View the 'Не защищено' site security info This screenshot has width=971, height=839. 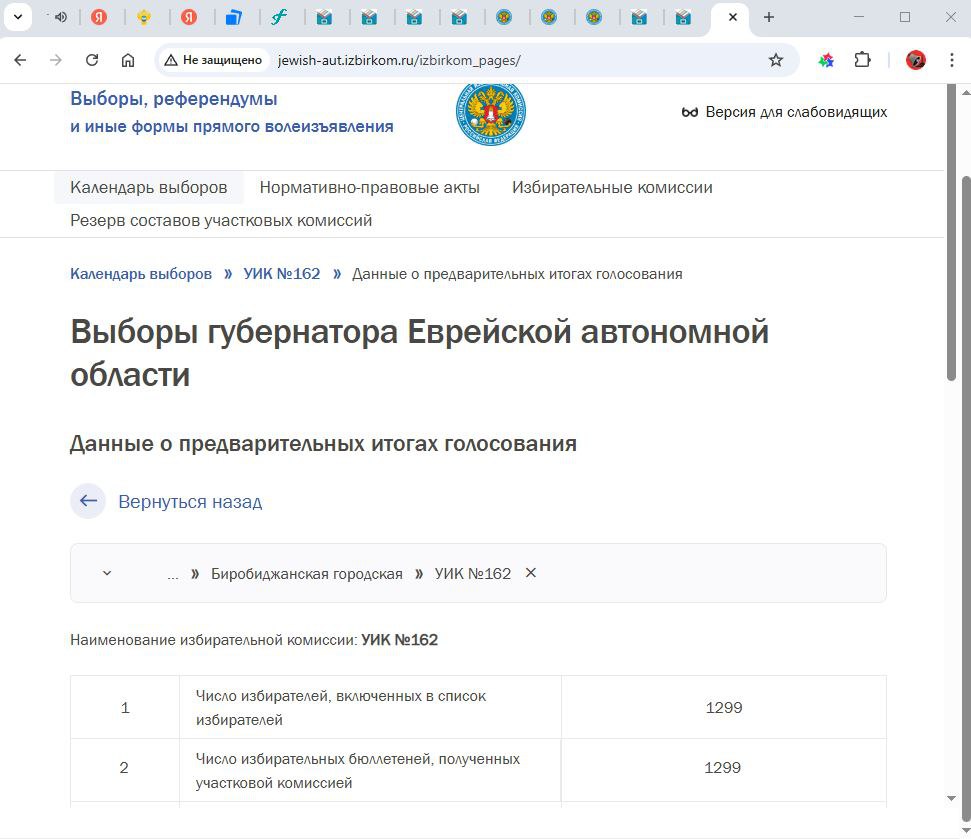213,60
